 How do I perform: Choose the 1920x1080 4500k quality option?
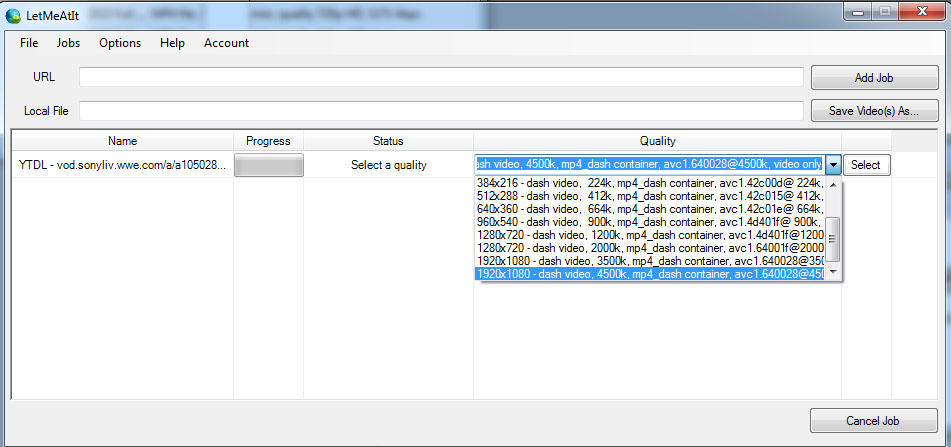[x=650, y=274]
